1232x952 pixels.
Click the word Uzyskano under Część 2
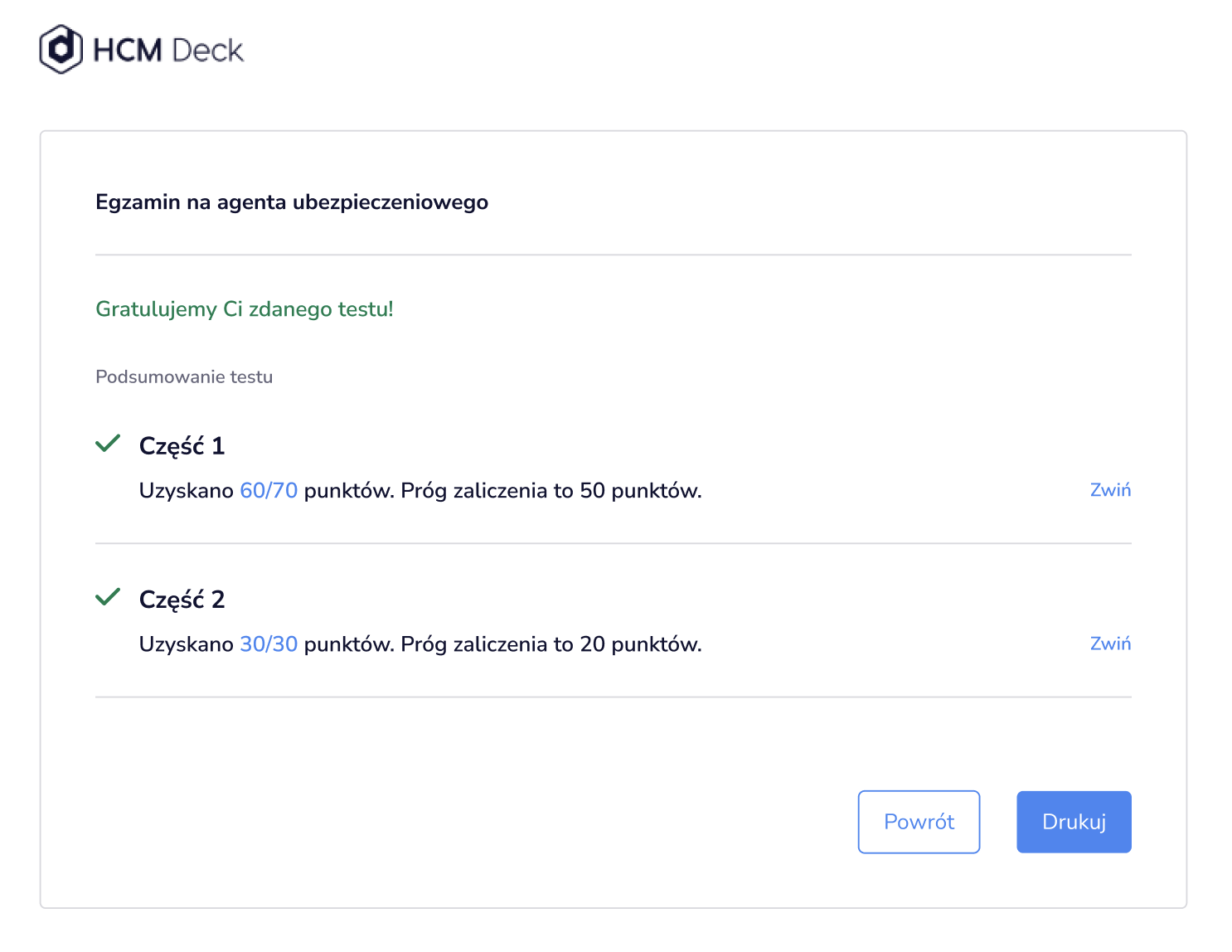(x=187, y=644)
